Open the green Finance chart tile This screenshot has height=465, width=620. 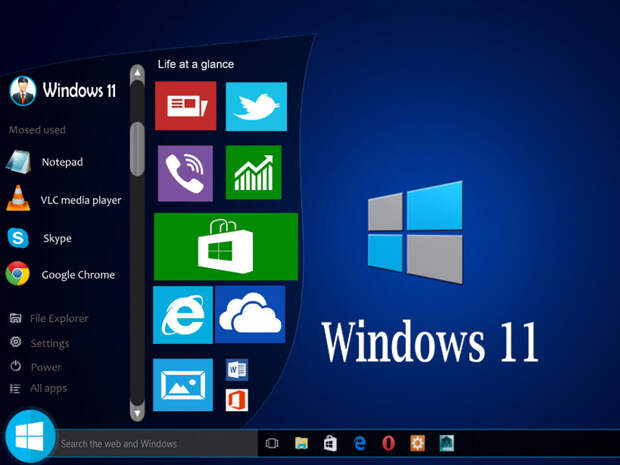[253, 172]
